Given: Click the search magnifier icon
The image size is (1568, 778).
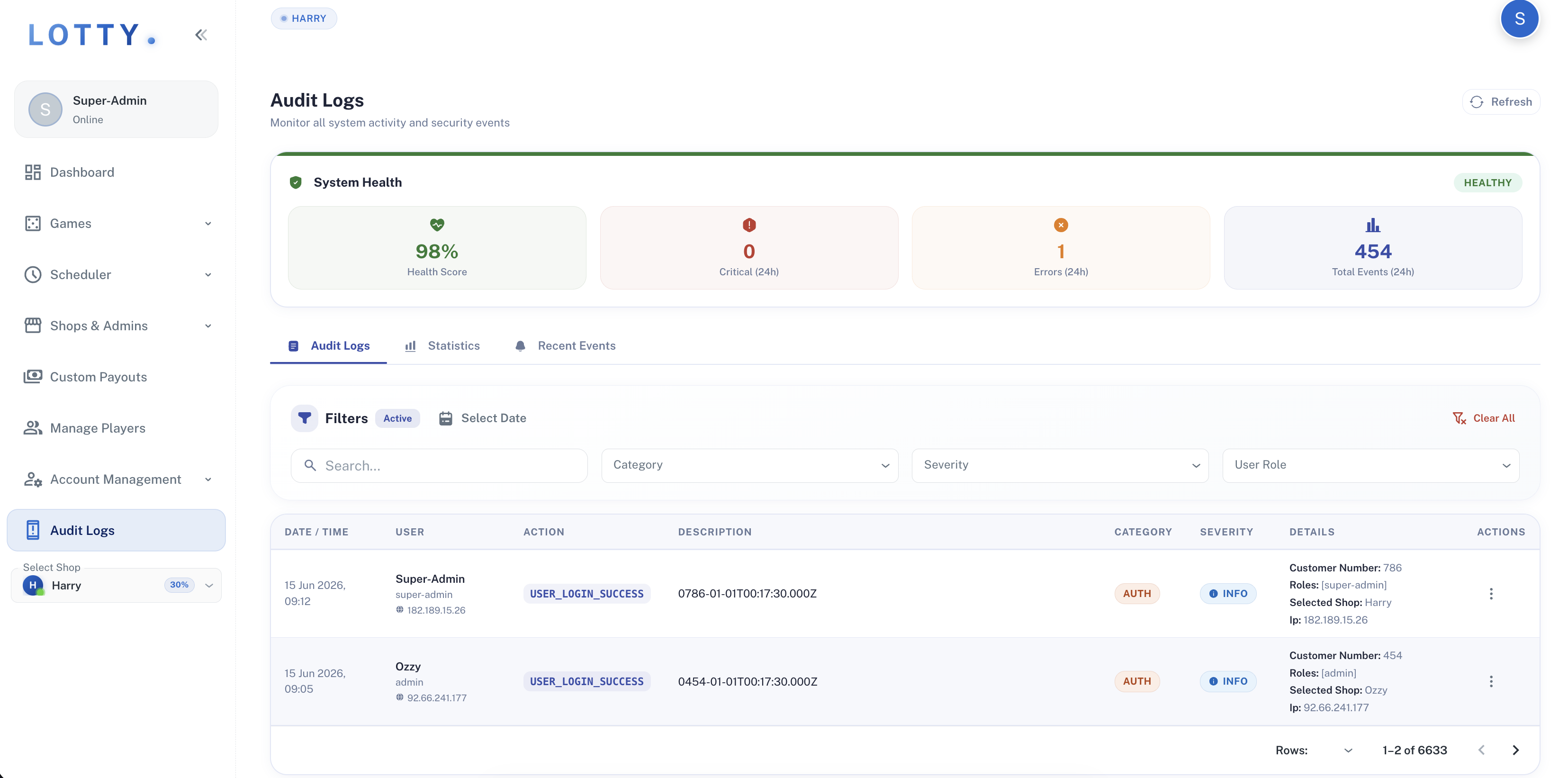Looking at the screenshot, I should tap(310, 466).
